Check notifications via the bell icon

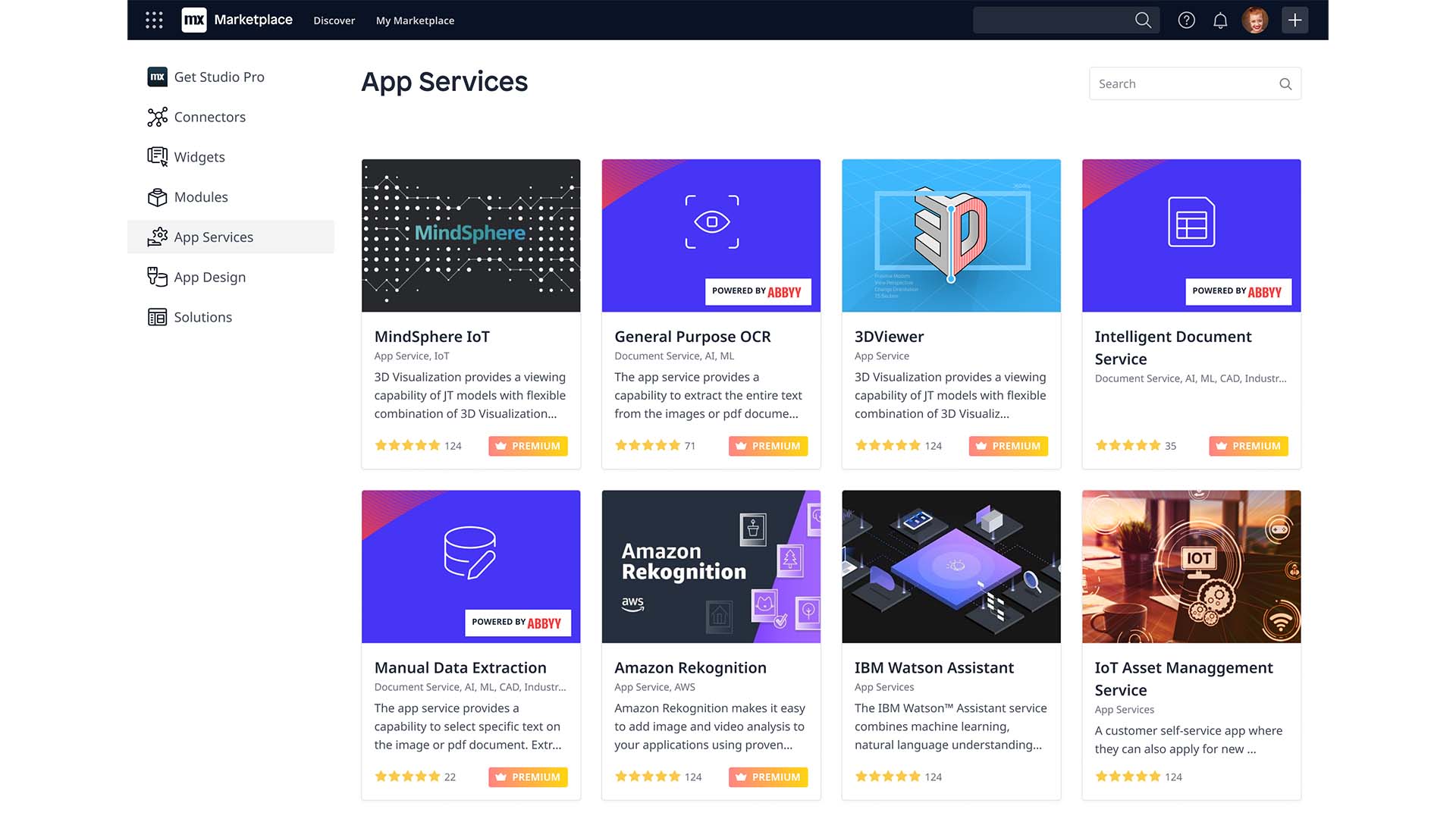click(x=1220, y=20)
